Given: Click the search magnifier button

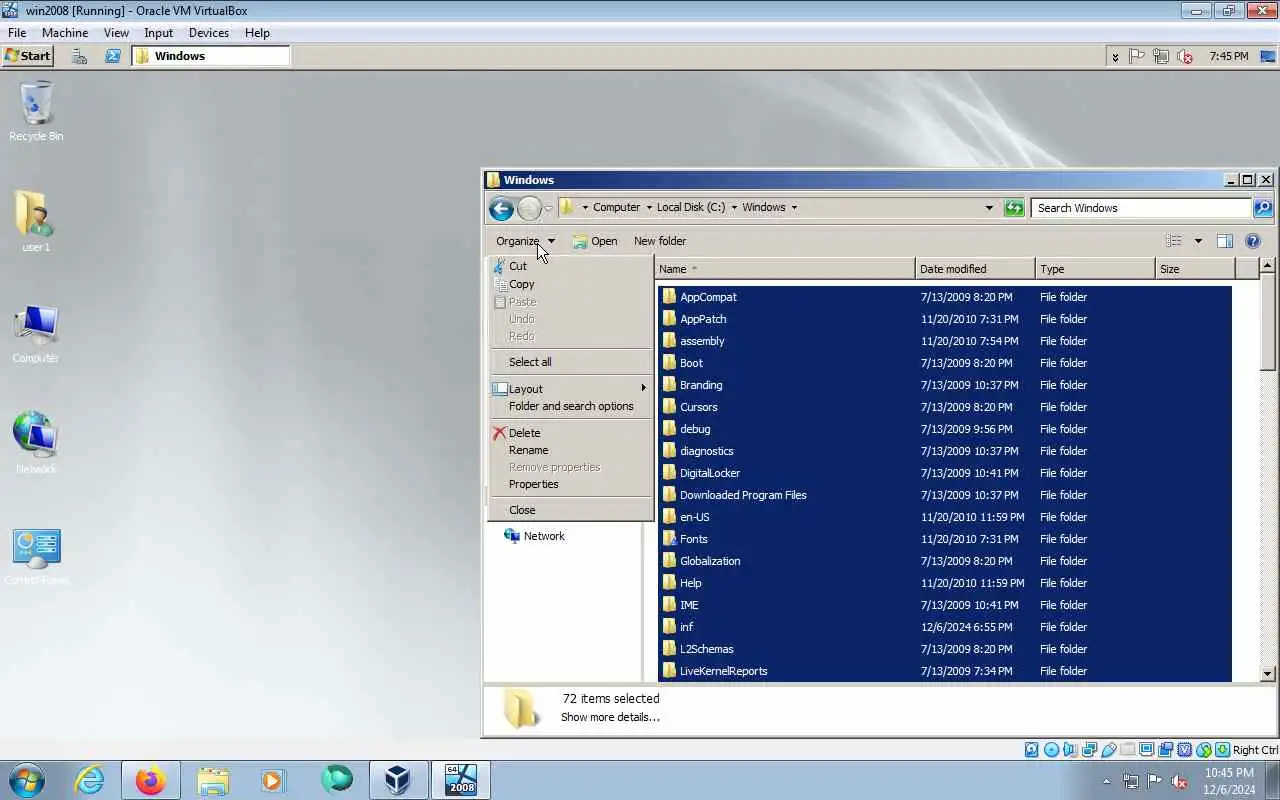Looking at the screenshot, I should pos(1263,208).
